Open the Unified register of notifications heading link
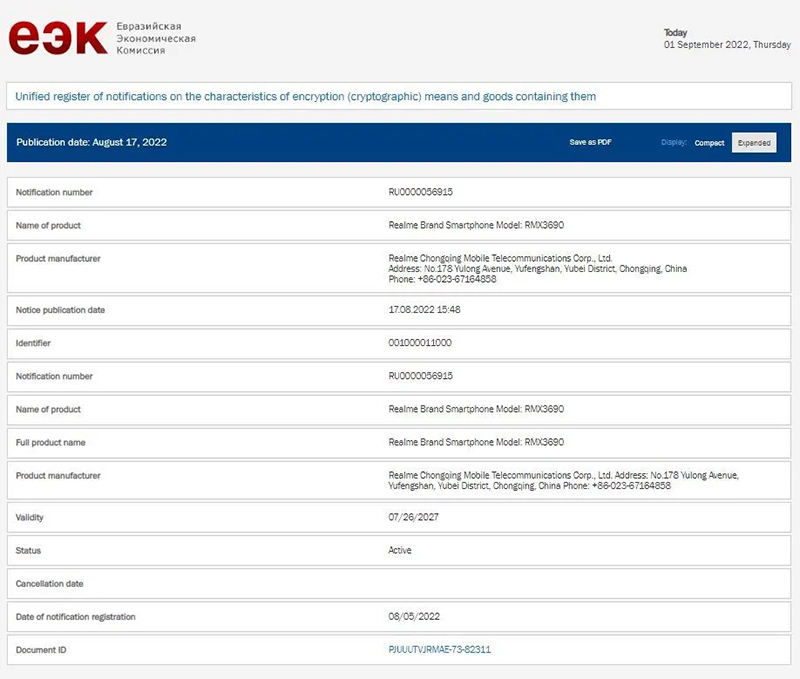This screenshot has width=800, height=679. 305,96
